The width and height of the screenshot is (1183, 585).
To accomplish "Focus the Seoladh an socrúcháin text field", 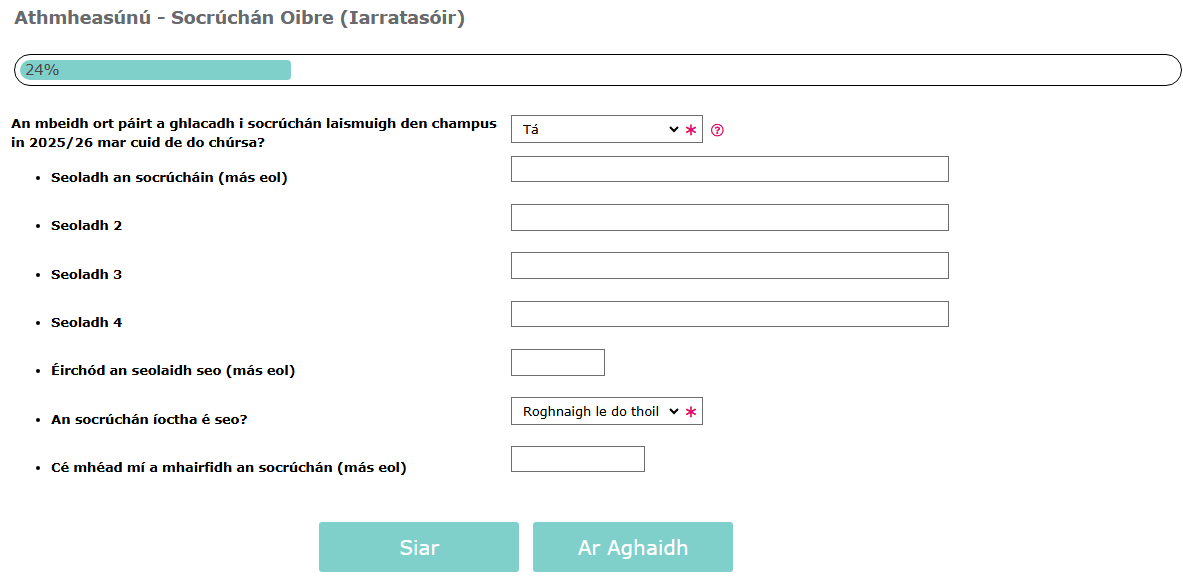I will [730, 169].
